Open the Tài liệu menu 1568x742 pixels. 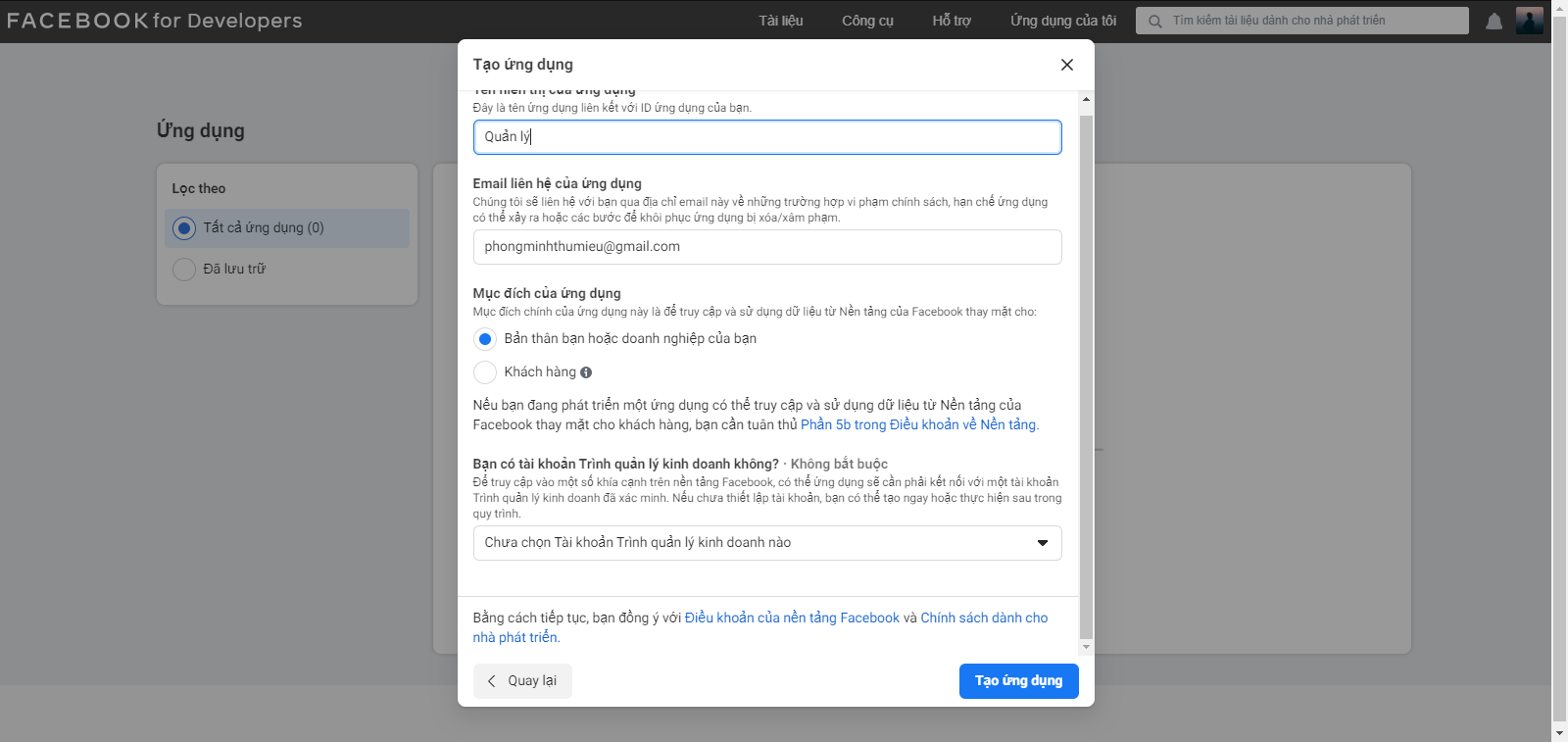pyautogui.click(x=781, y=21)
